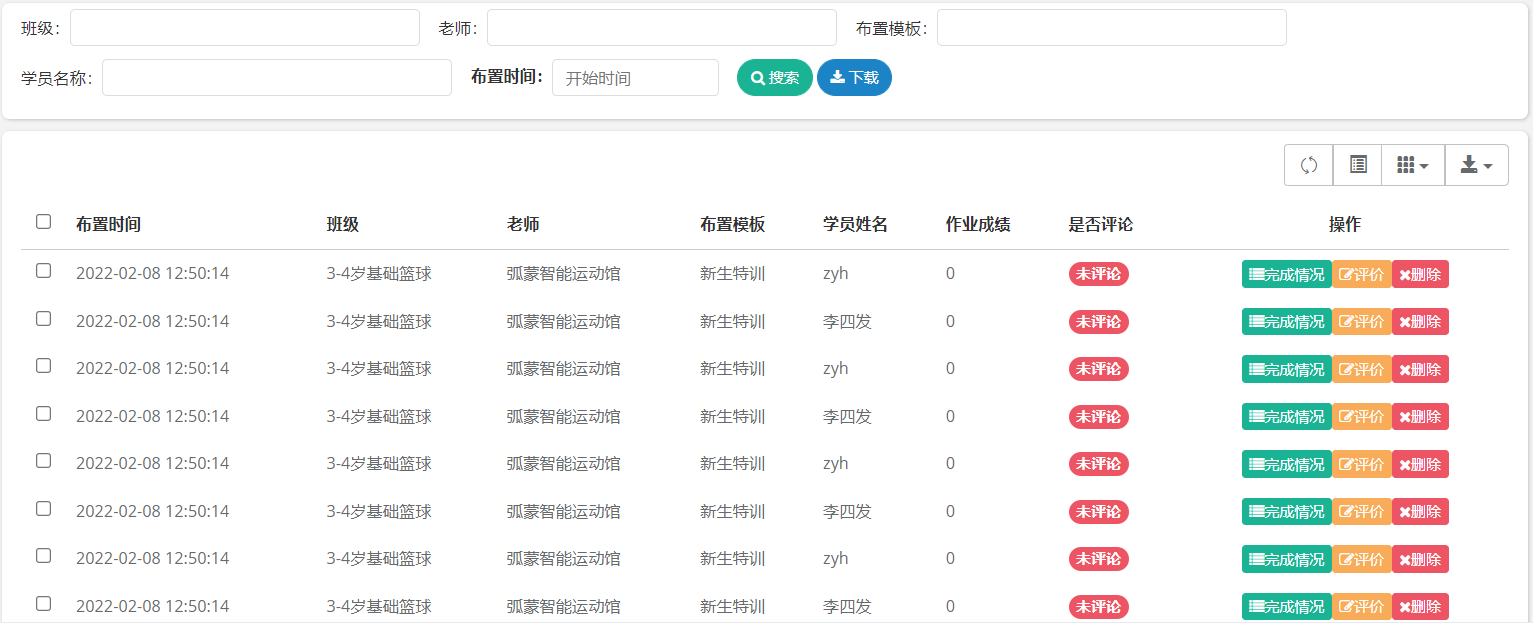Check the first row's checkbox
This screenshot has width=1533, height=623.
tap(44, 271)
